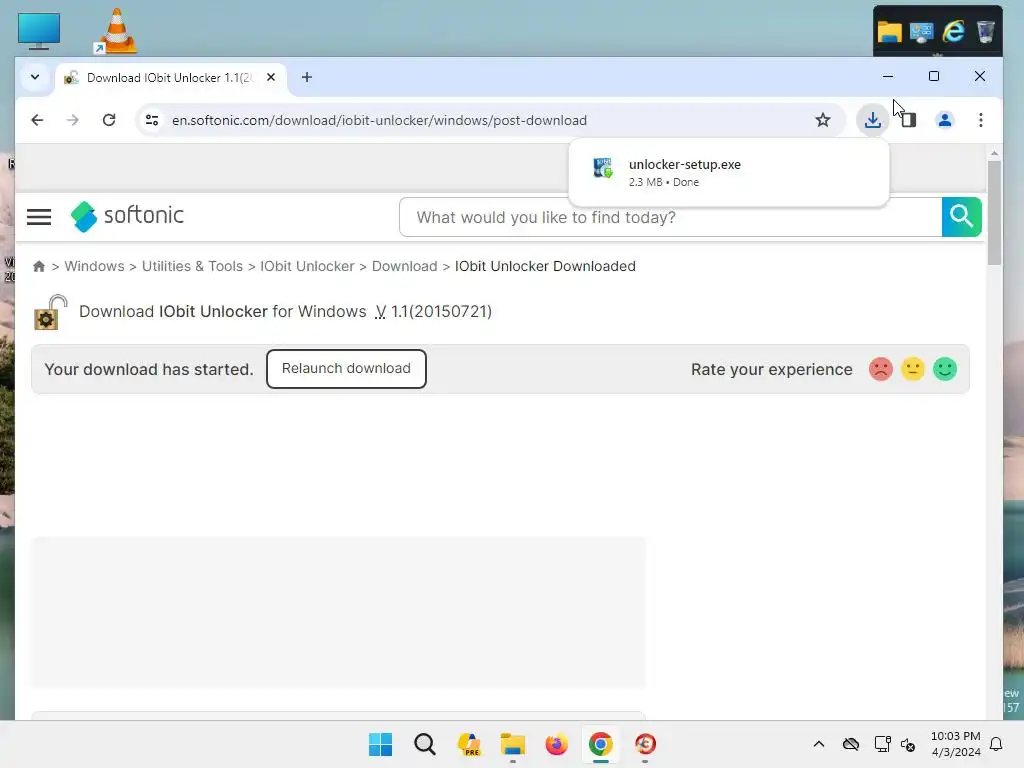Click the IObit Unlocker padlock icon
This screenshot has height=768, width=1024.
[50, 312]
